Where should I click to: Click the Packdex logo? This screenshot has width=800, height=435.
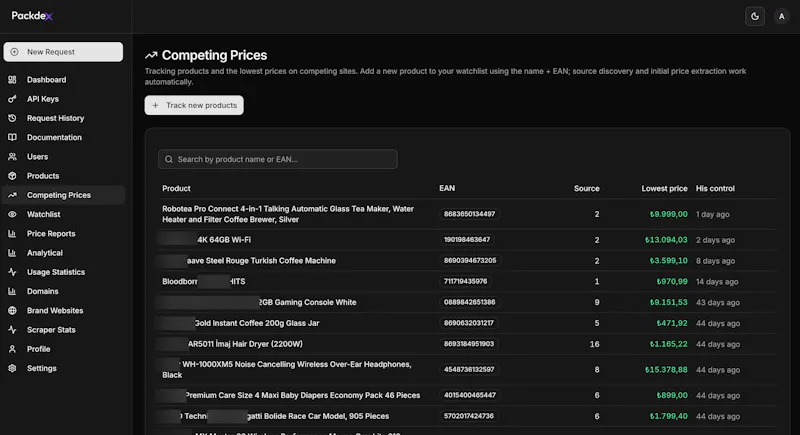coord(32,16)
